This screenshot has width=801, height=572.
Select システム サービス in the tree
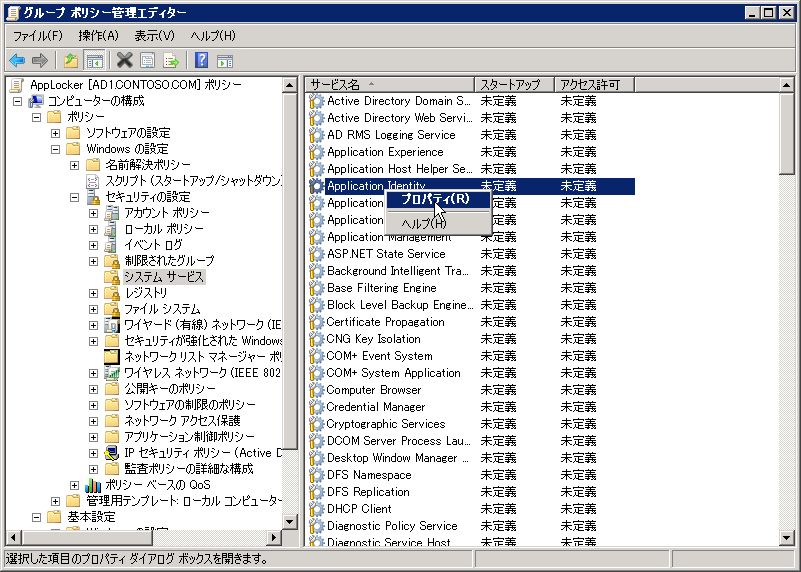164,277
